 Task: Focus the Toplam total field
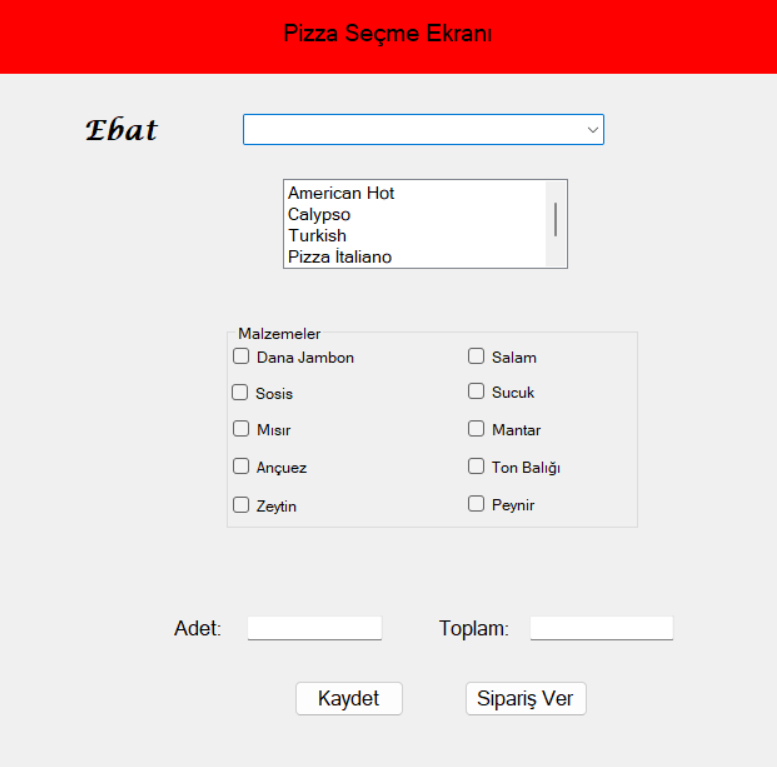[601, 628]
